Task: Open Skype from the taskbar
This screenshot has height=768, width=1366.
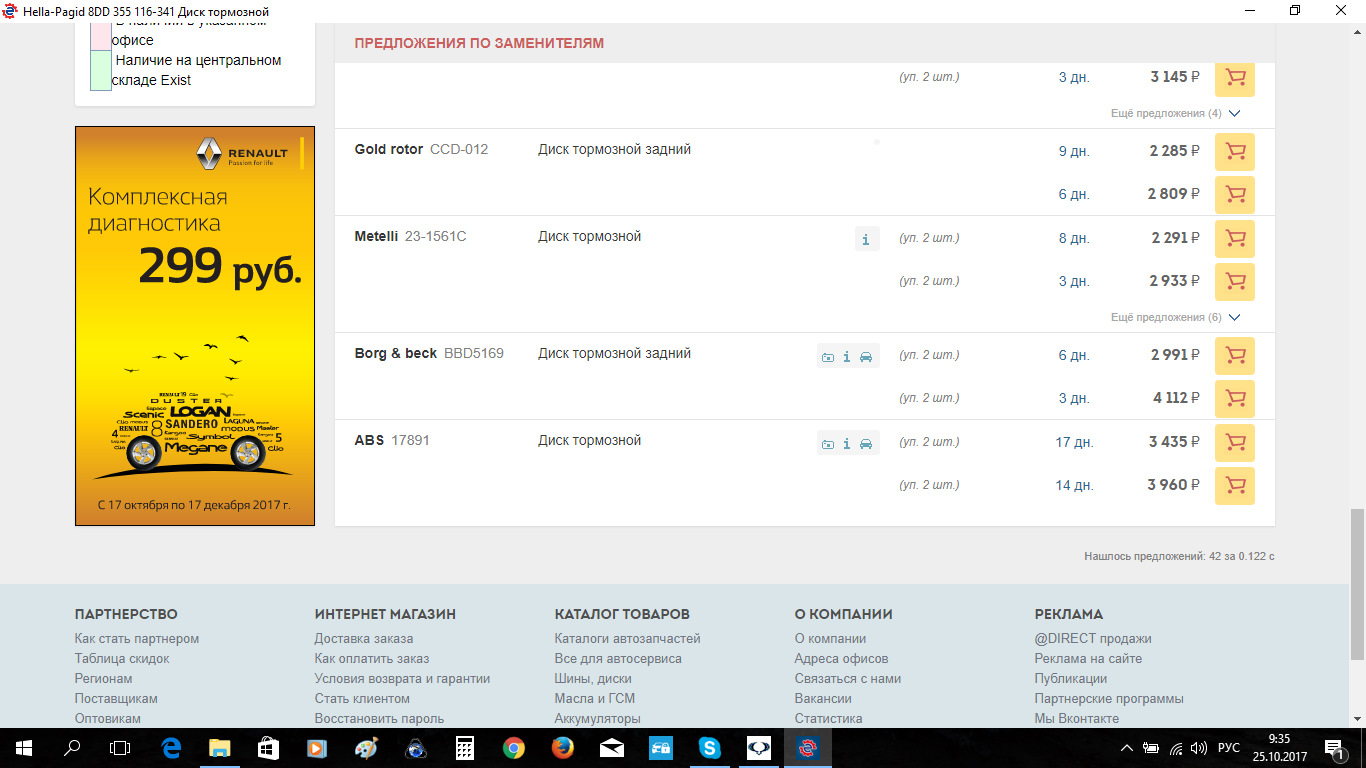Action: (x=710, y=747)
